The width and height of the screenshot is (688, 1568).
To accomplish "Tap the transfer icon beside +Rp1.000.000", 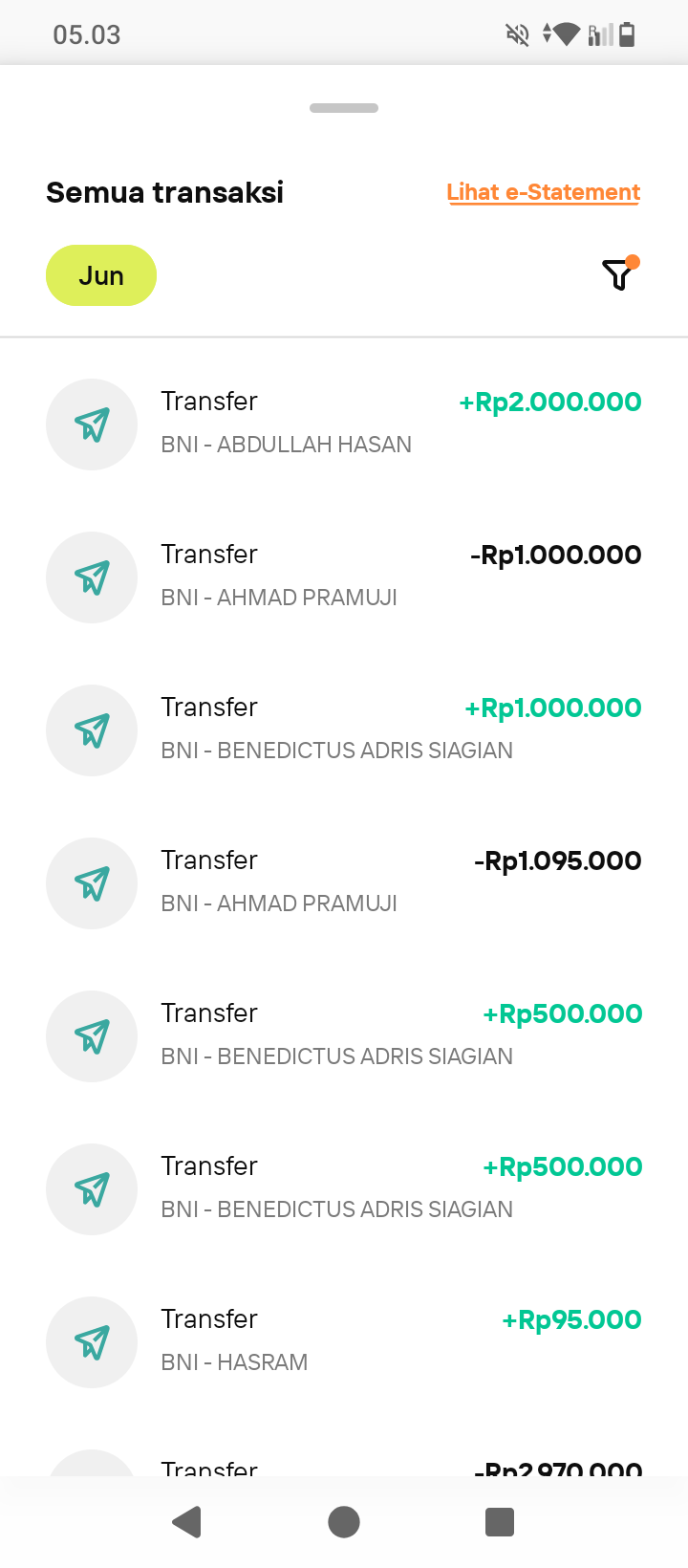I will click(x=92, y=730).
